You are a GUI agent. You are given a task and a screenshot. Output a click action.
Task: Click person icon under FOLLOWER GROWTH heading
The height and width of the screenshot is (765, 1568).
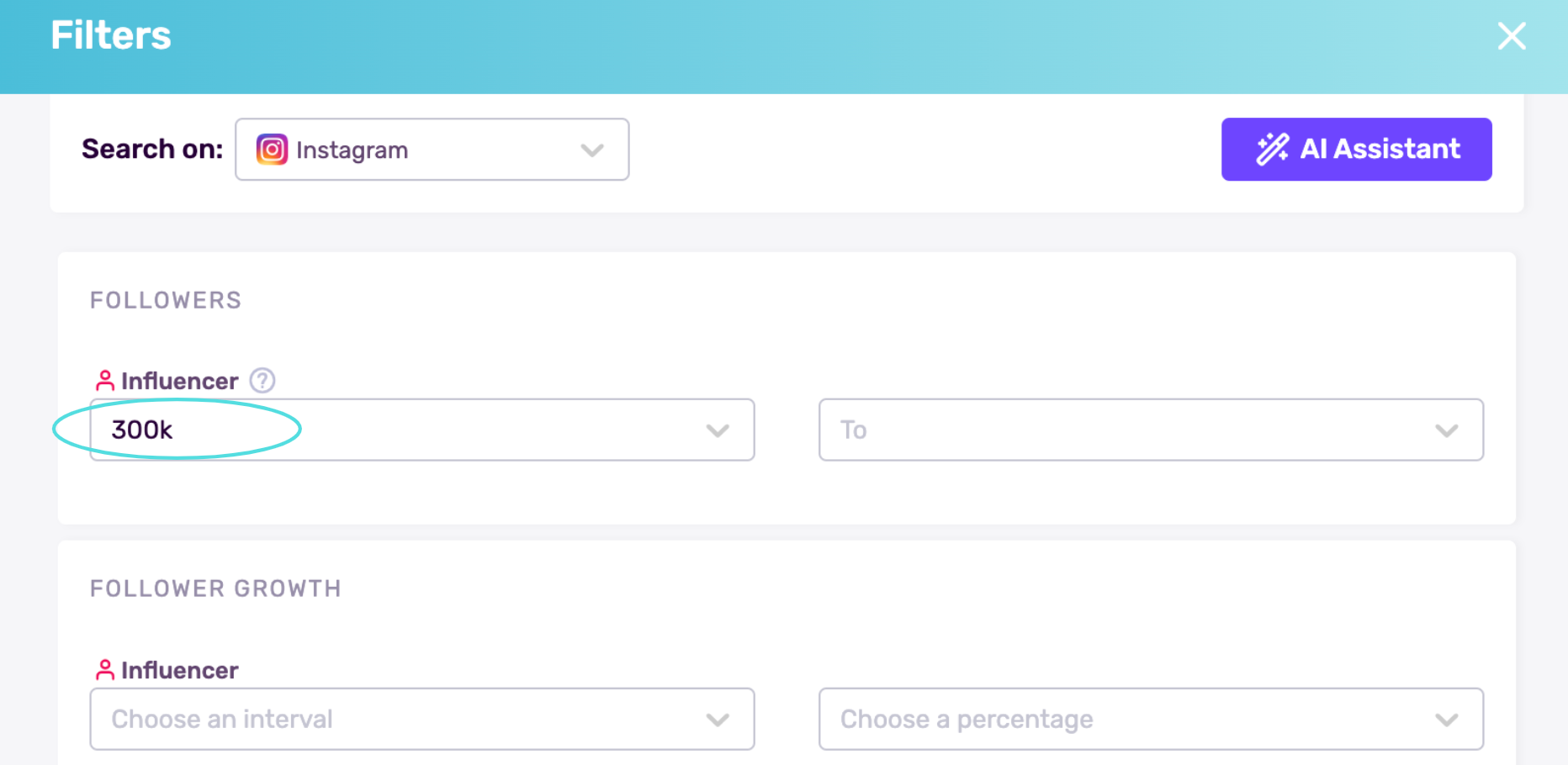coord(104,670)
